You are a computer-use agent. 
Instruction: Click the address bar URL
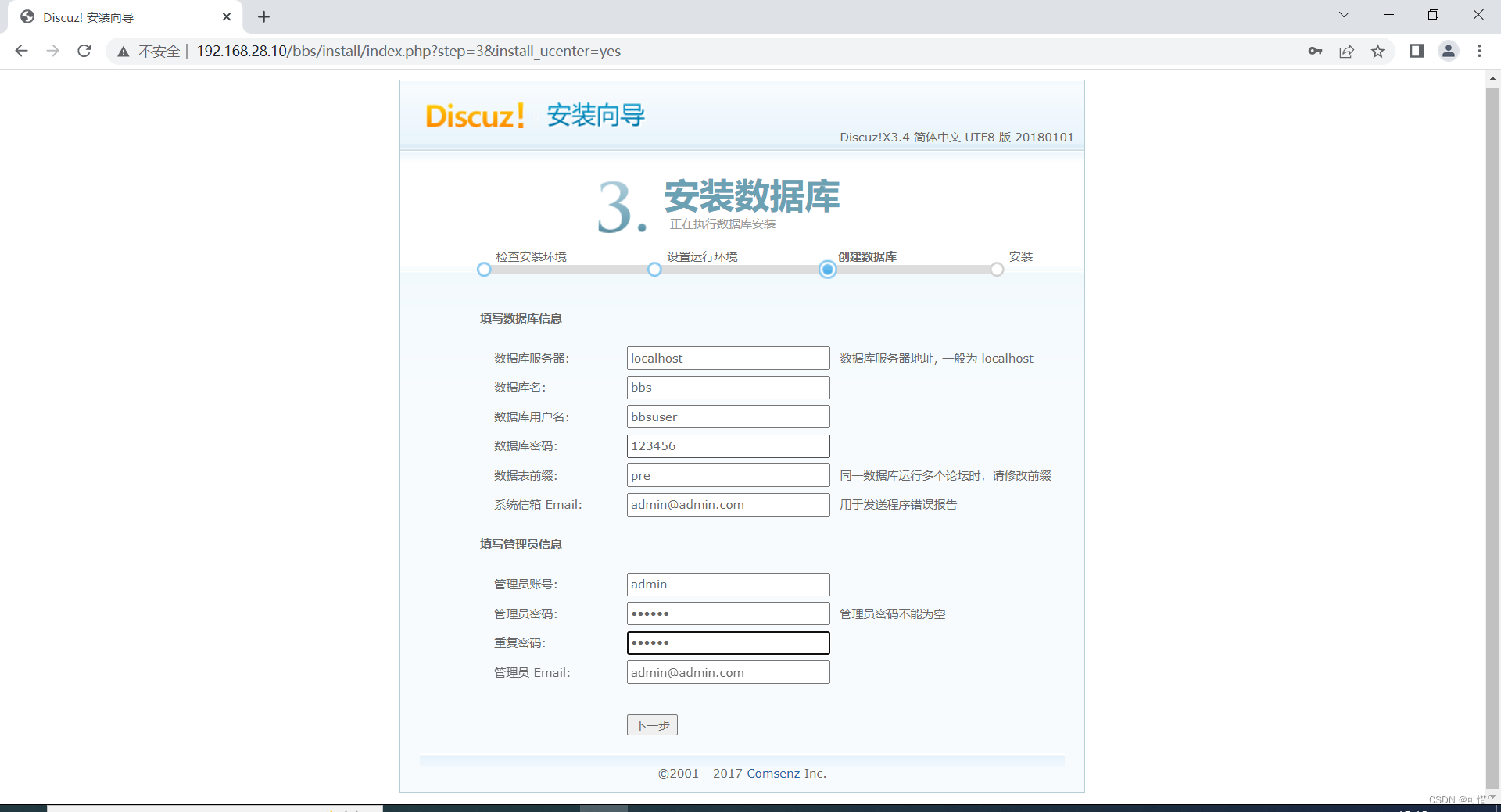point(409,51)
